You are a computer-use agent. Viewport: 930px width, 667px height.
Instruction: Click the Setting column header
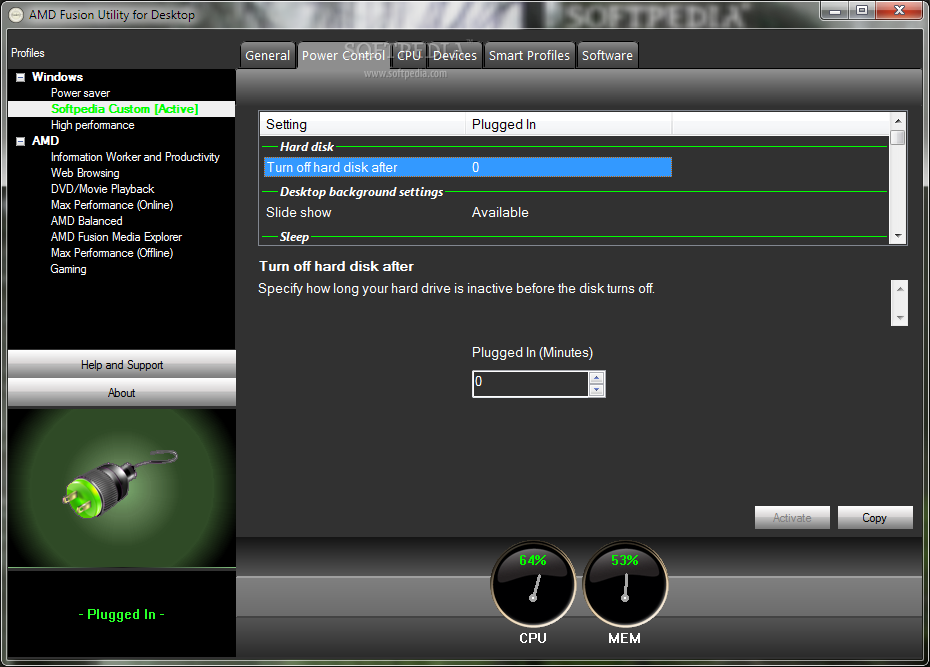click(362, 125)
